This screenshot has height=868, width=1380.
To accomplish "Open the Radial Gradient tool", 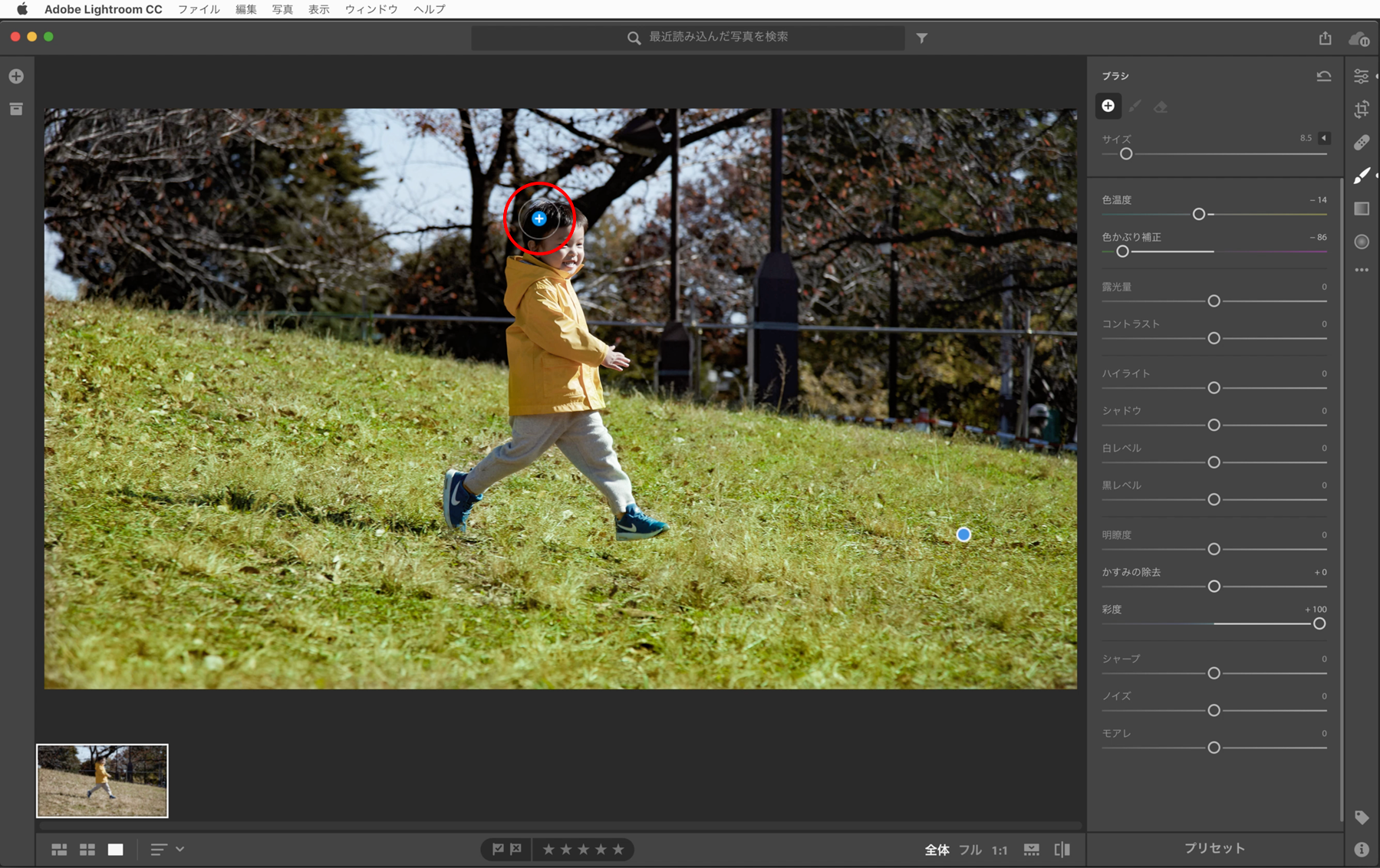I will (x=1362, y=242).
